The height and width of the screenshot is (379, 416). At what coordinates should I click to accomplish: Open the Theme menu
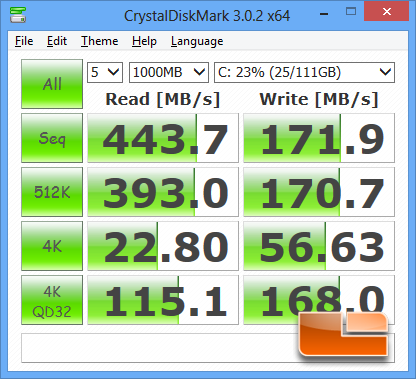click(x=100, y=41)
